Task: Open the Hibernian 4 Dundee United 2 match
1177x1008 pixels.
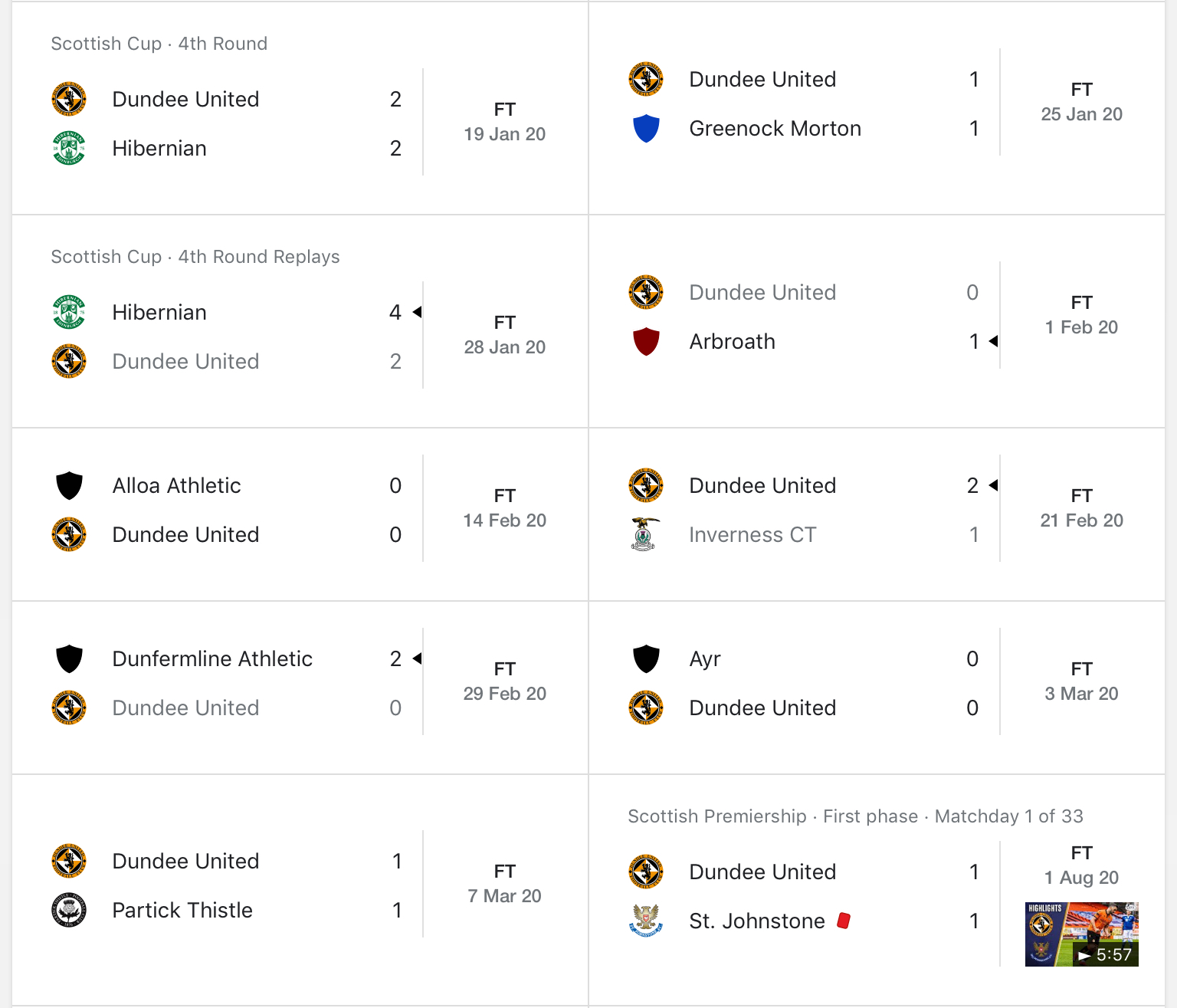Action: (300, 337)
